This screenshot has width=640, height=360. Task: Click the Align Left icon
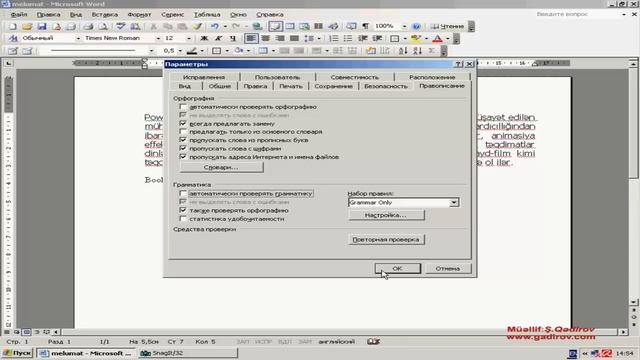[x=251, y=38]
